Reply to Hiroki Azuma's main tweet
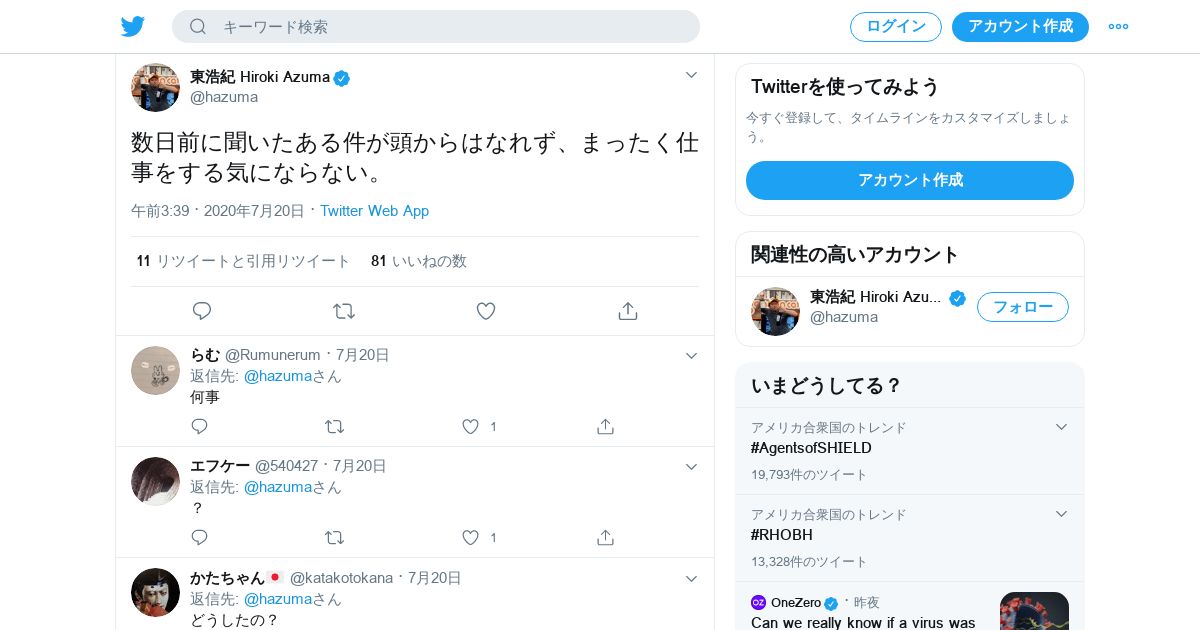The height and width of the screenshot is (630, 1200). coord(202,311)
